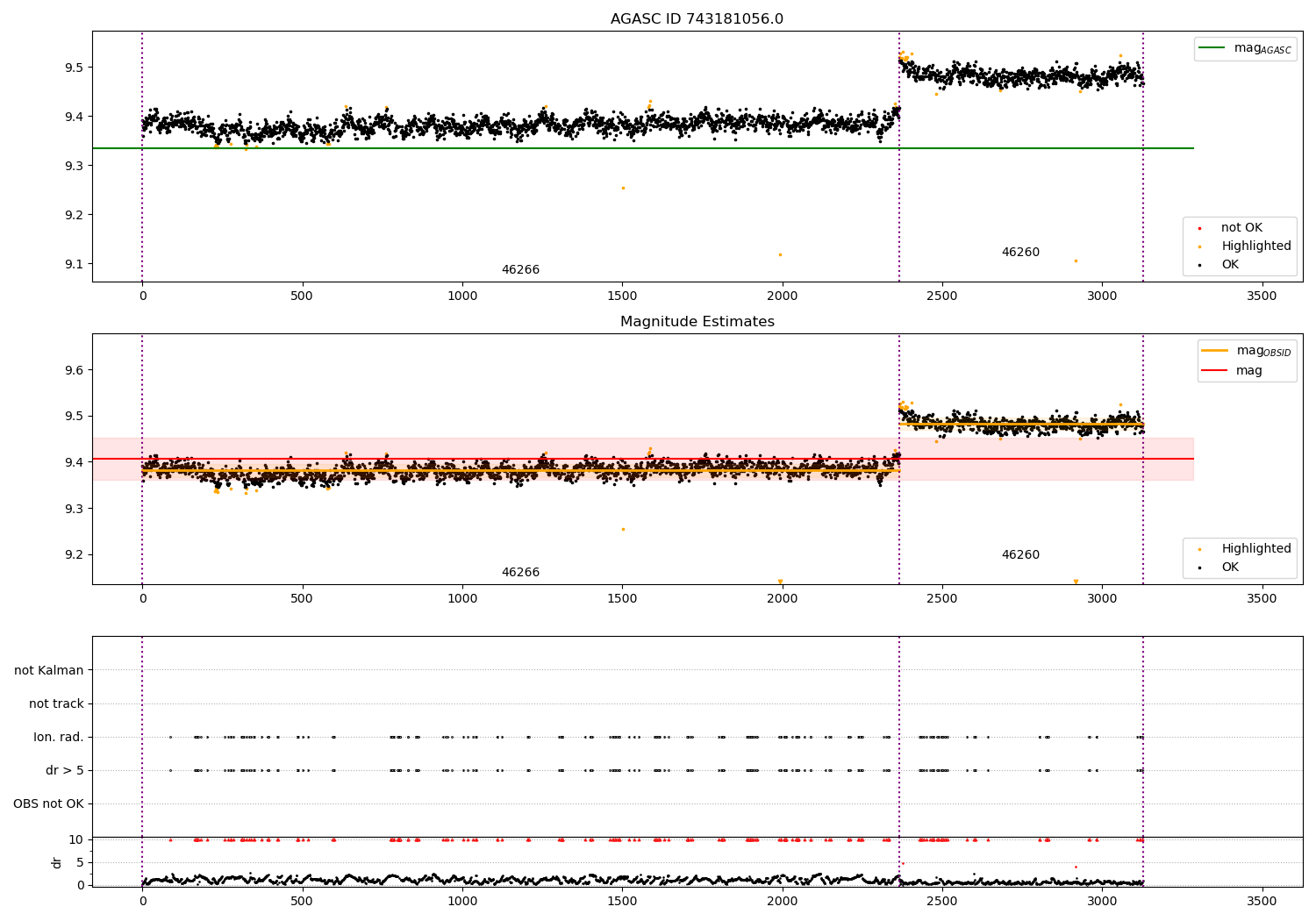The height and width of the screenshot is (921, 1316).
Task: Click the 'not track' y-axis label
Action: point(56,703)
